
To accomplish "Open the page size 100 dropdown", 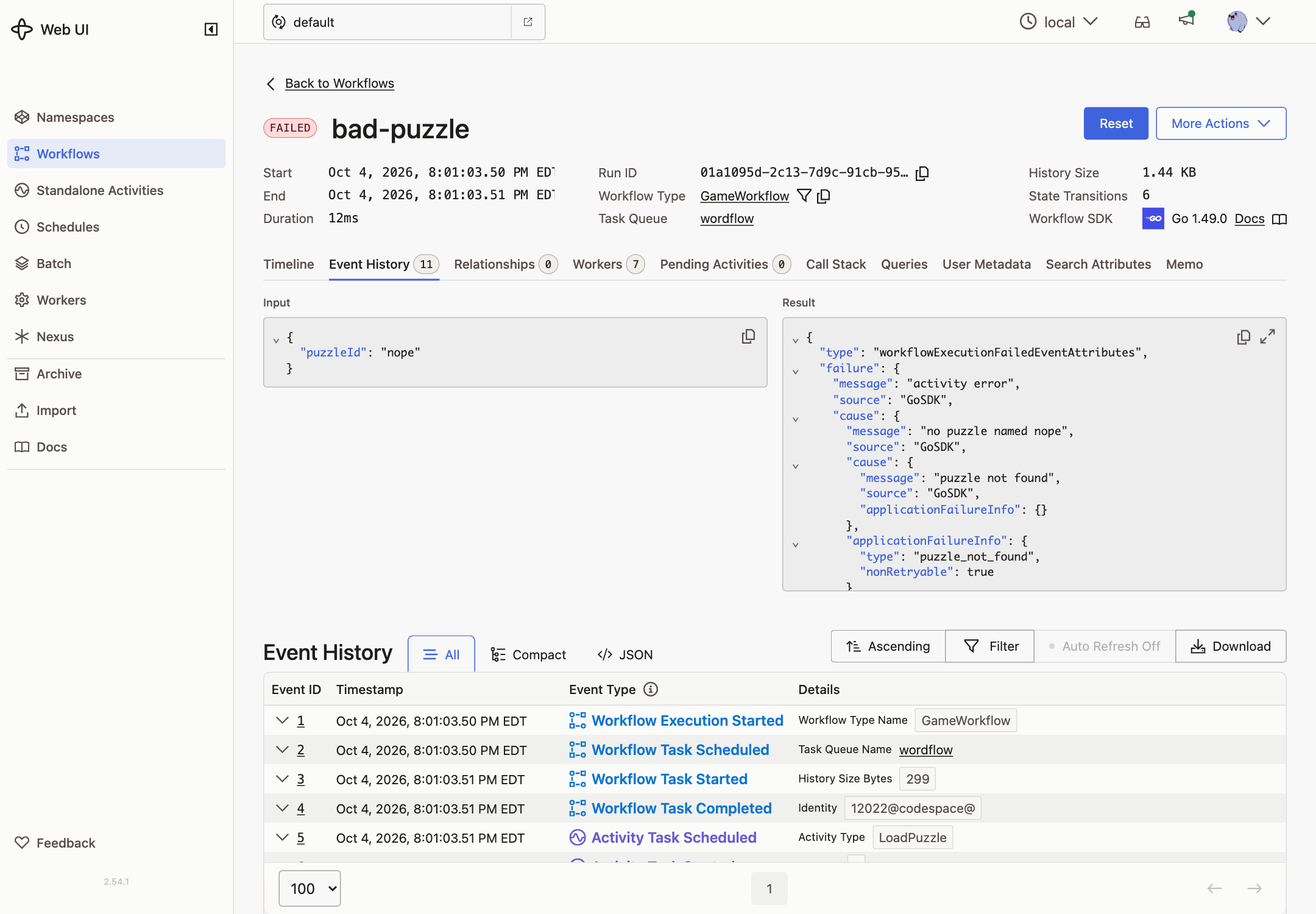I will click(x=310, y=888).
